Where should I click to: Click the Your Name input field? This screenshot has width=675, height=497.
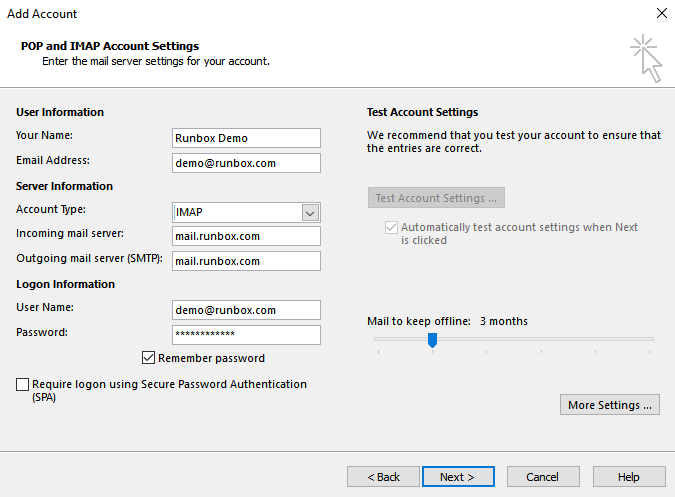[x=246, y=138]
